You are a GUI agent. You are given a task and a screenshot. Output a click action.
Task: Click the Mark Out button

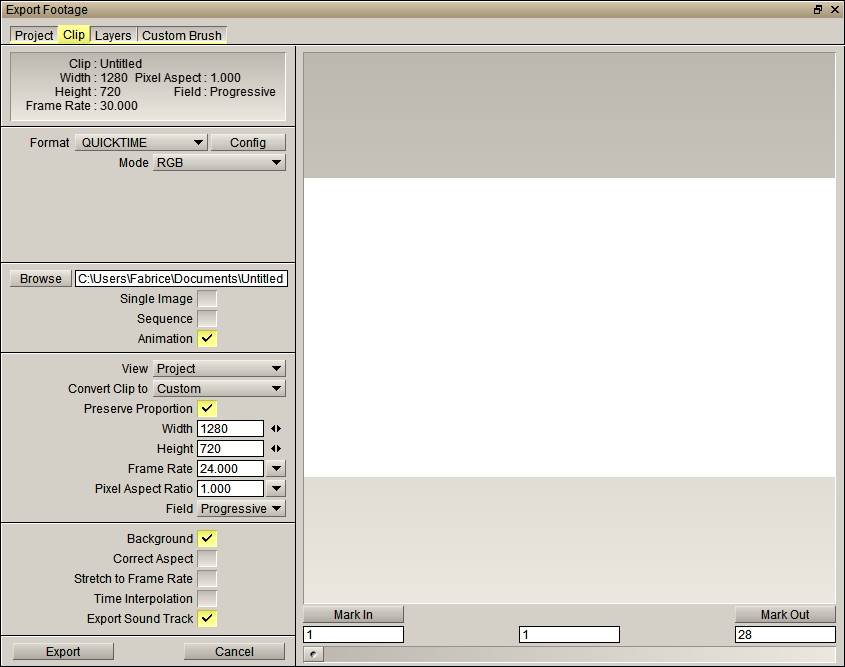pos(785,615)
